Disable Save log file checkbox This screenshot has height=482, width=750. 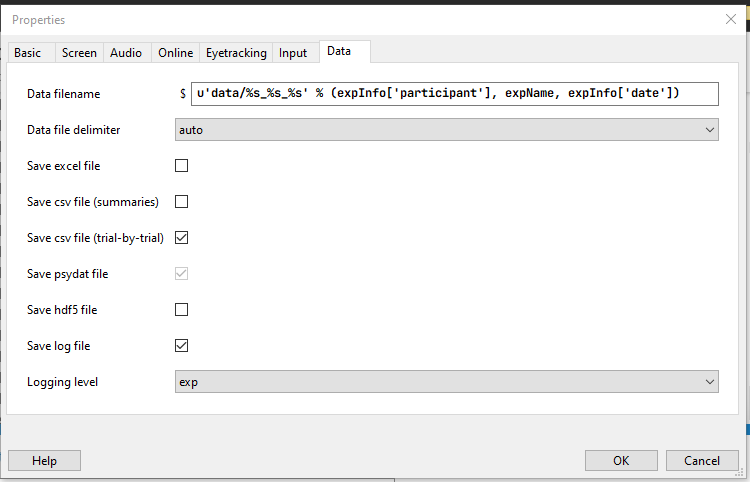tap(181, 345)
